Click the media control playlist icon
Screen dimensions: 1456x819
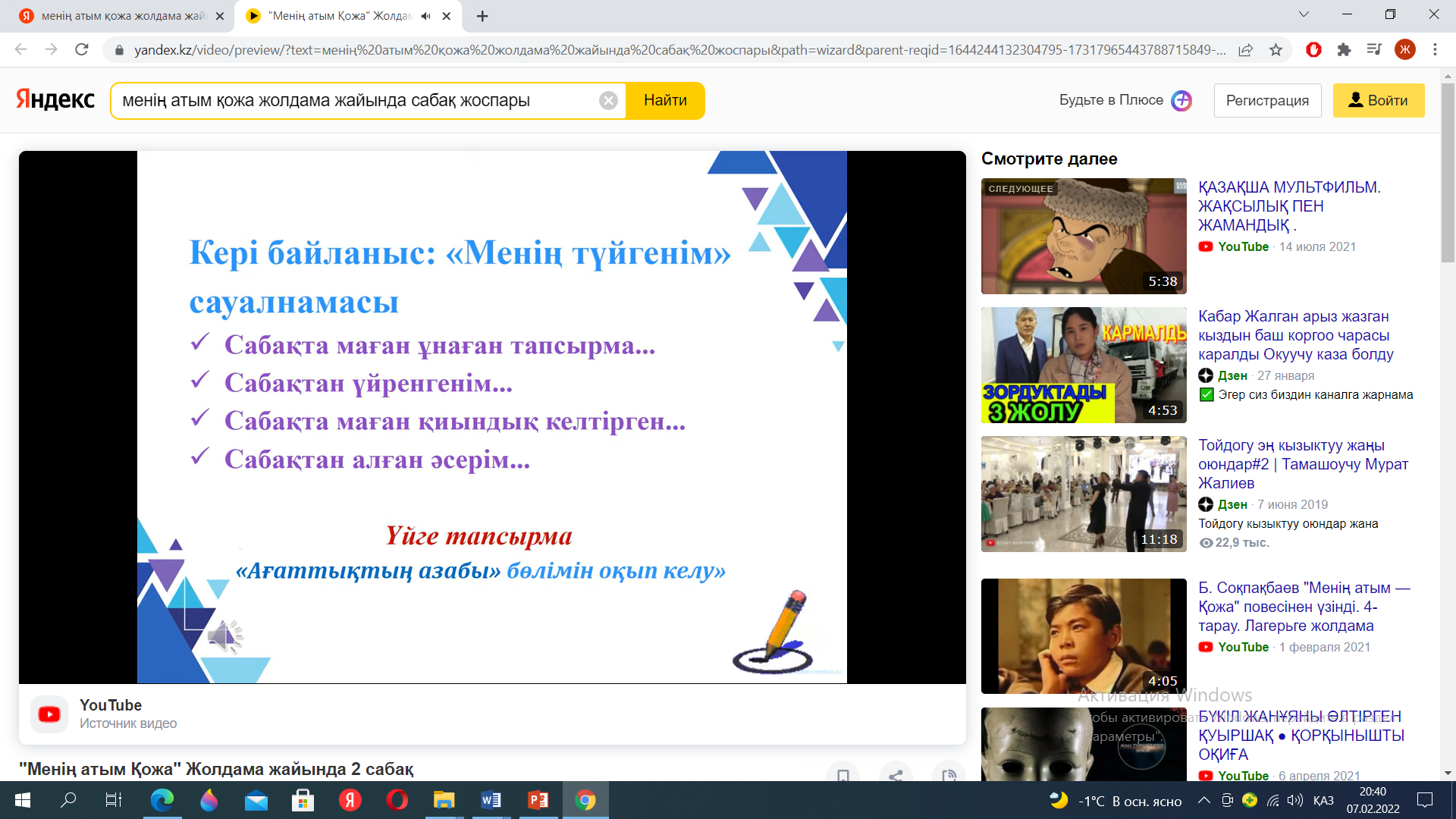tap(1374, 50)
